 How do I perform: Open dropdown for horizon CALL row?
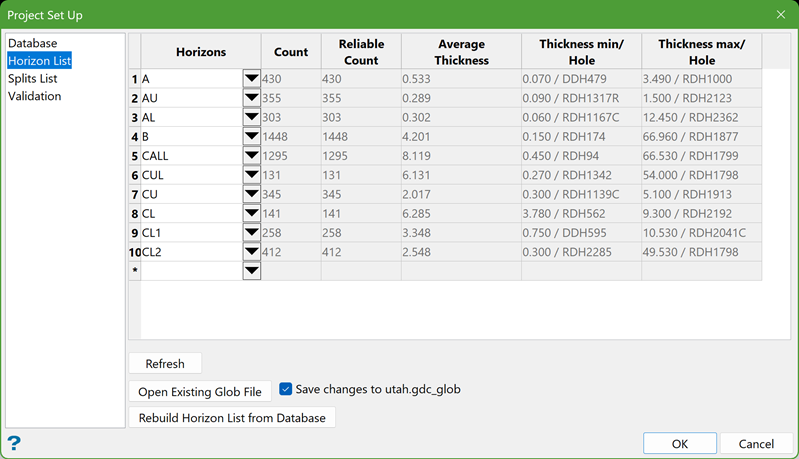[x=252, y=156]
